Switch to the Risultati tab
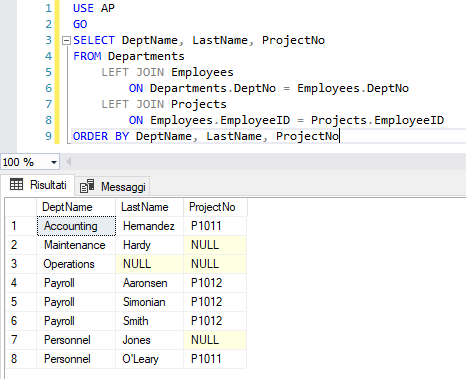 [38, 185]
